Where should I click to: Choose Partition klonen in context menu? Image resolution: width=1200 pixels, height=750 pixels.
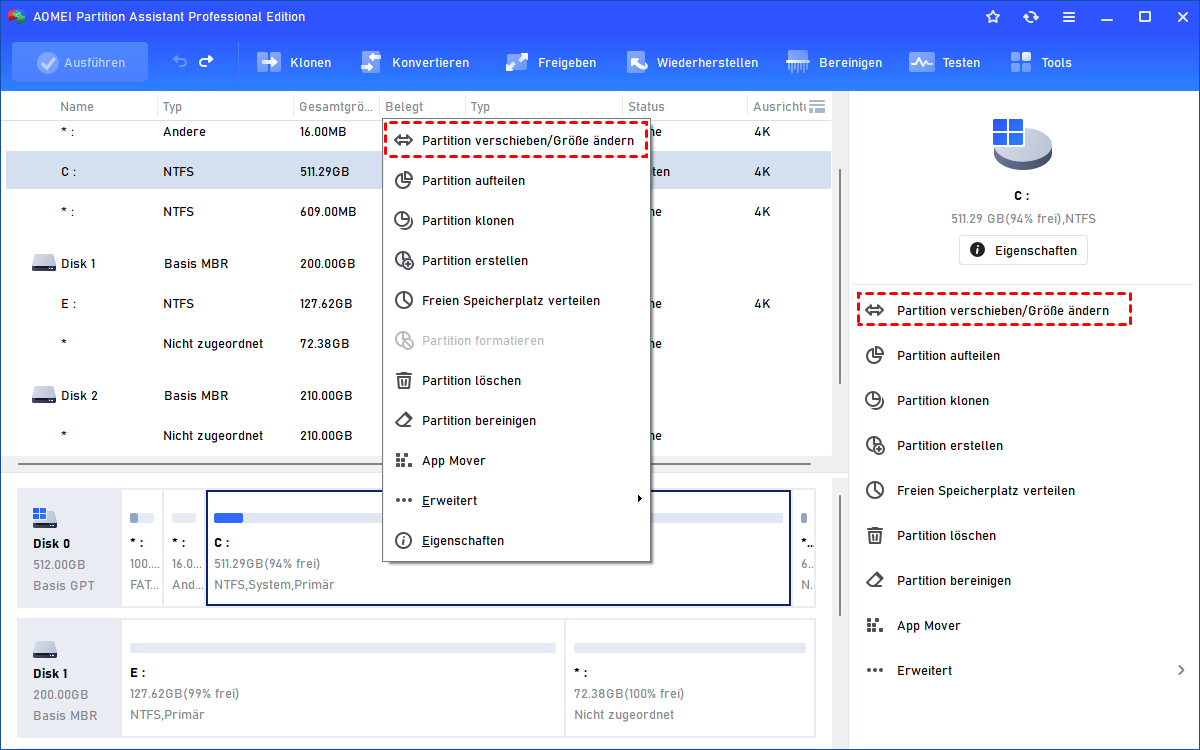[516, 221]
